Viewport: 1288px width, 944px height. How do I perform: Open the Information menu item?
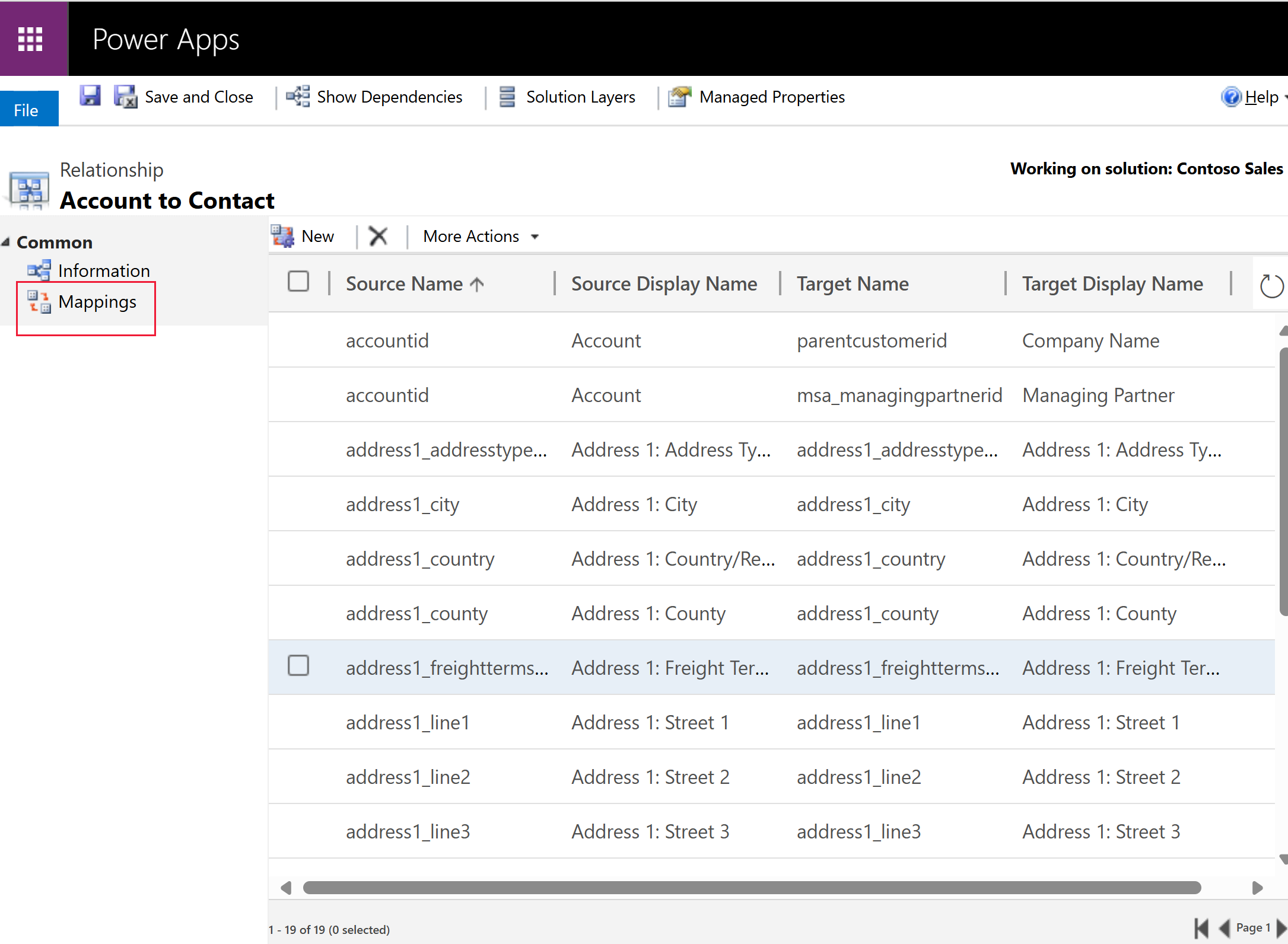[104, 271]
